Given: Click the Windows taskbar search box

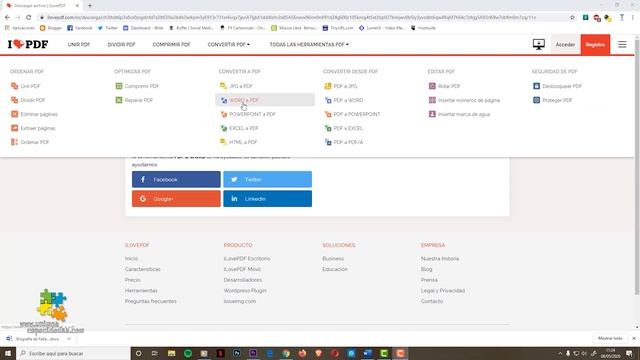Looking at the screenshot, I should 73,353.
